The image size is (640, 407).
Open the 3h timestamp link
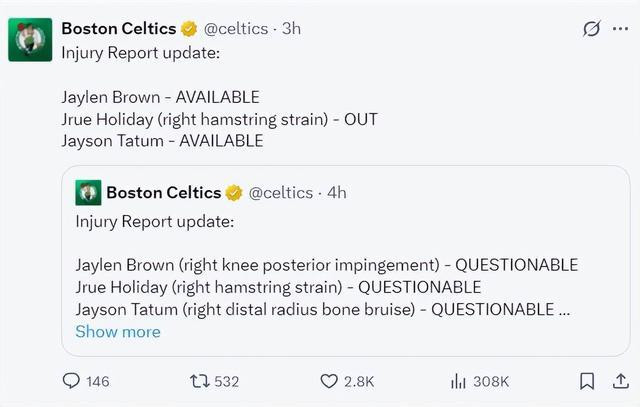[291, 29]
